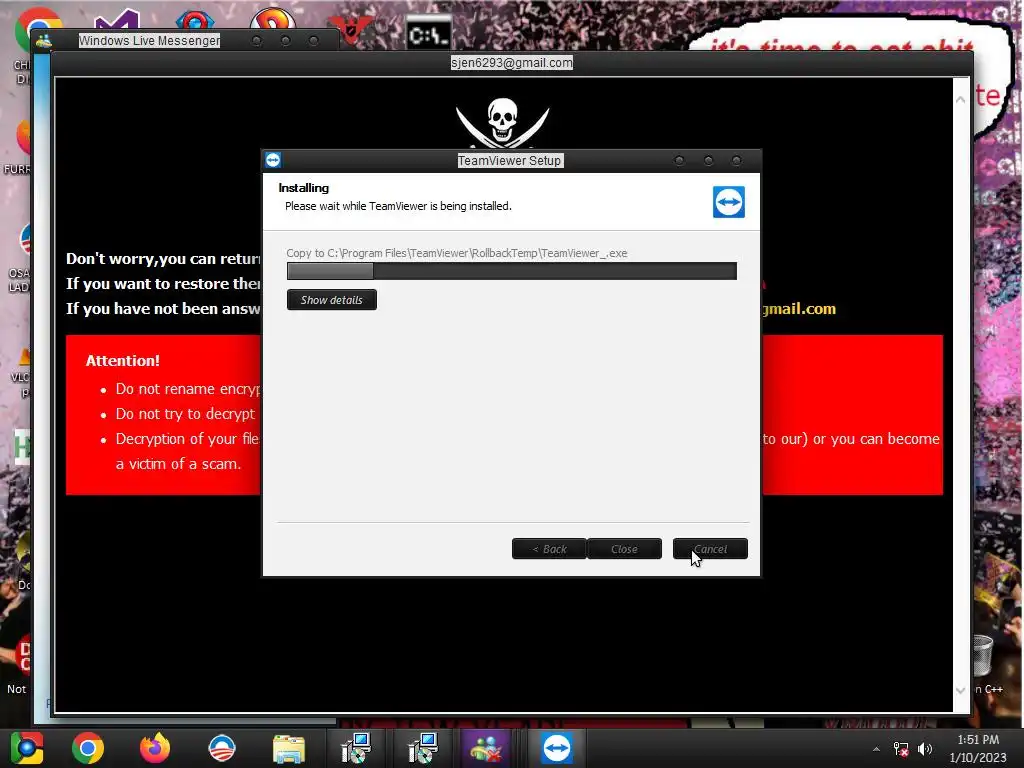Click the TeamViewer Setup title text
Screen dimensions: 1024x768
point(509,161)
